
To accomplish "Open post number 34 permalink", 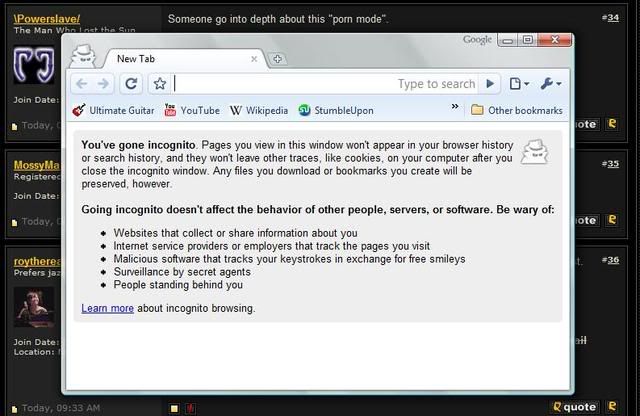I will coord(613,18).
